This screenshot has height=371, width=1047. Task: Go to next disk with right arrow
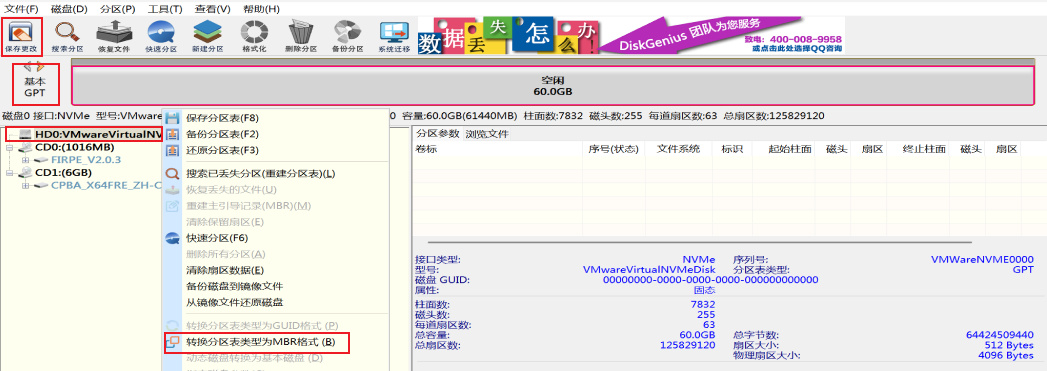tap(40, 67)
